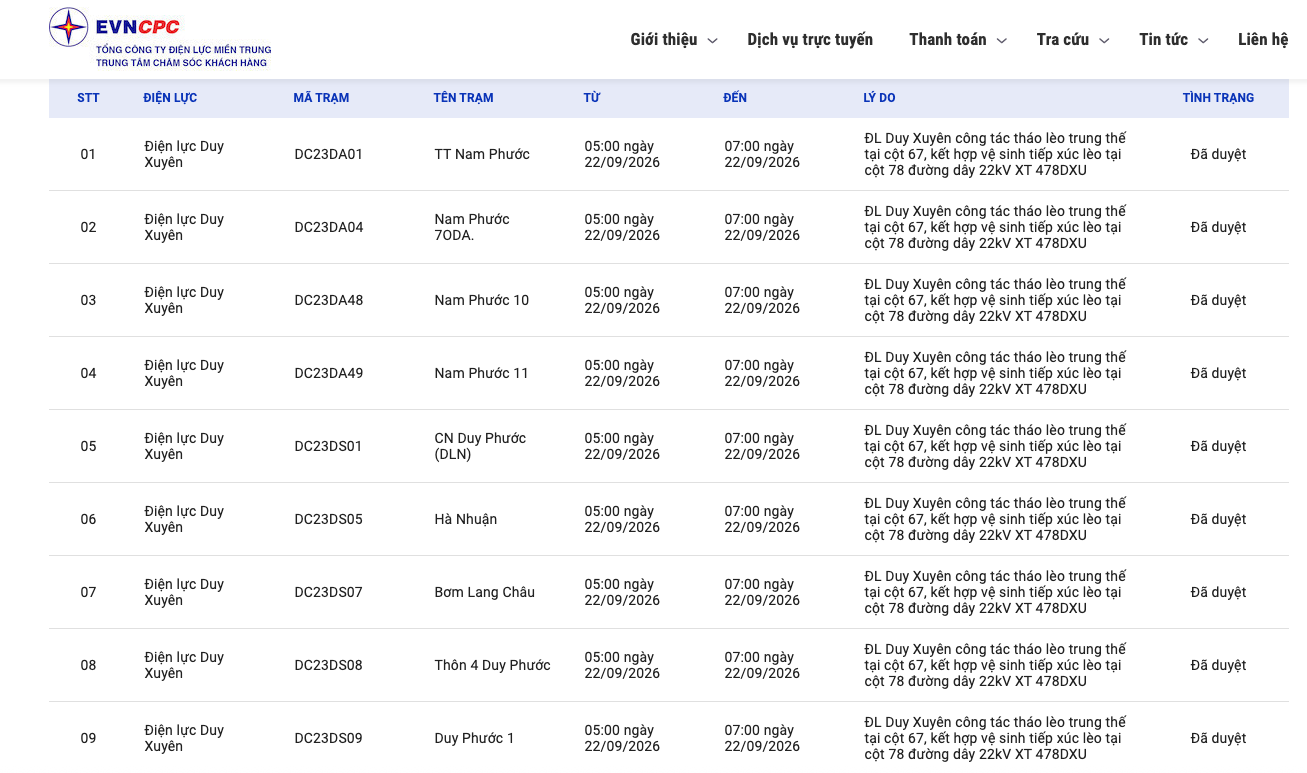Open the Dịch vụ trực tuyến menu
The height and width of the screenshot is (773, 1307).
(810, 40)
